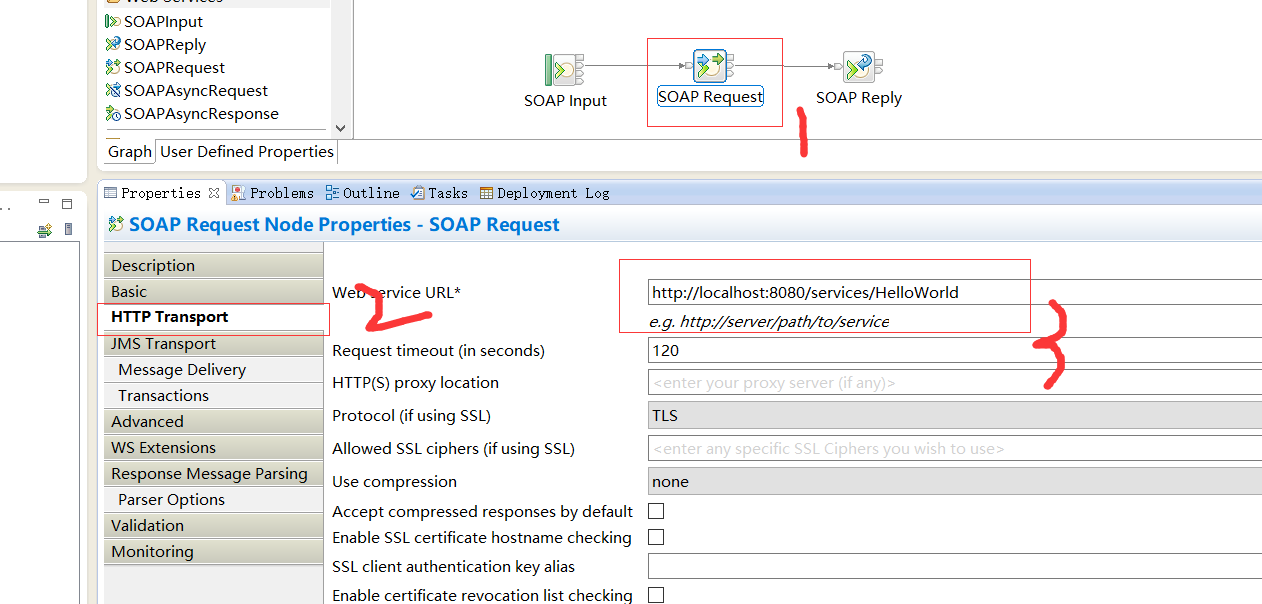Open the WS Extensions section
Screen dimensions: 1262x604
click(213, 447)
